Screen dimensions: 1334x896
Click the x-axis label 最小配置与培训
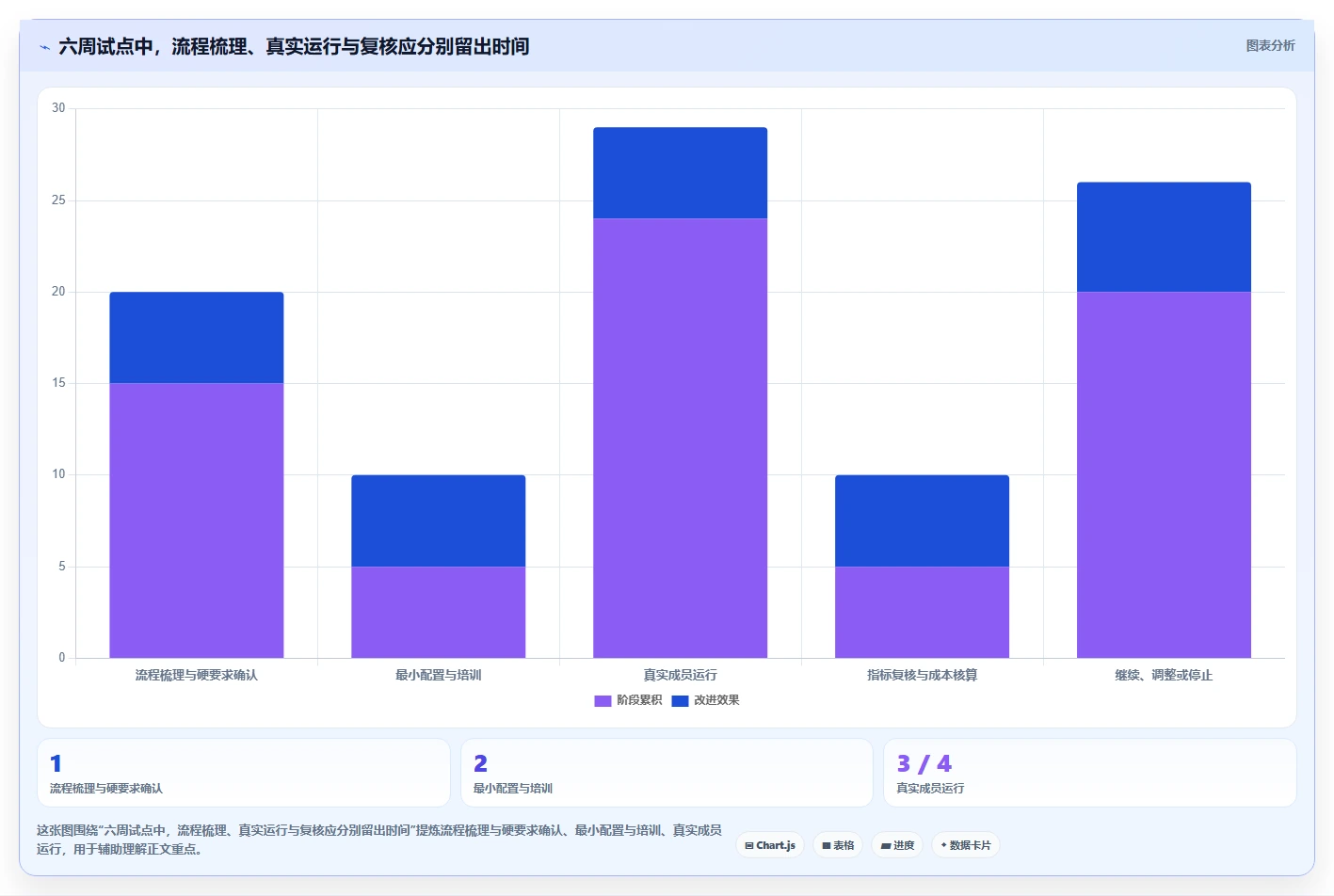(439, 675)
